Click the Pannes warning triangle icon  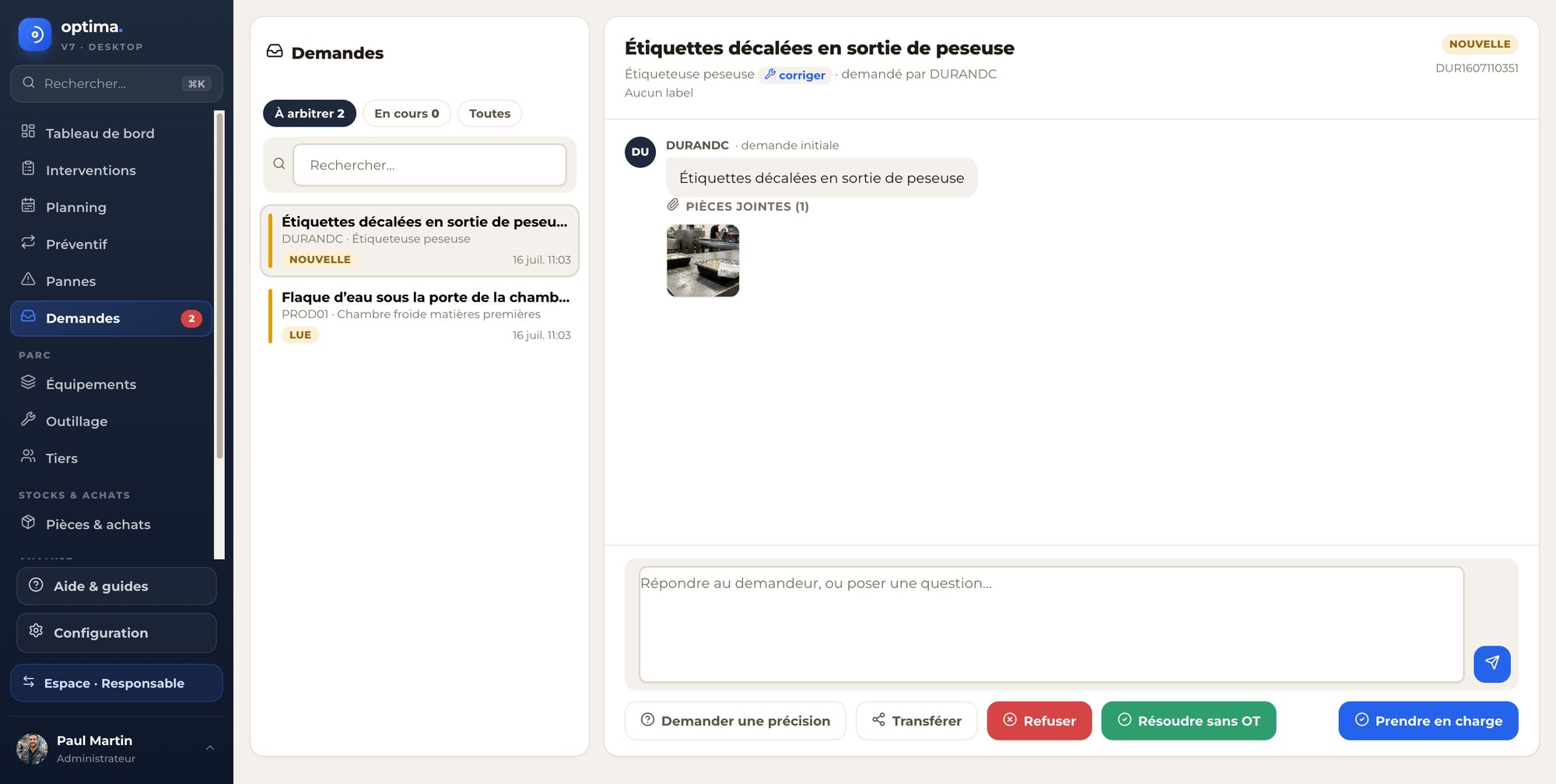pos(28,279)
